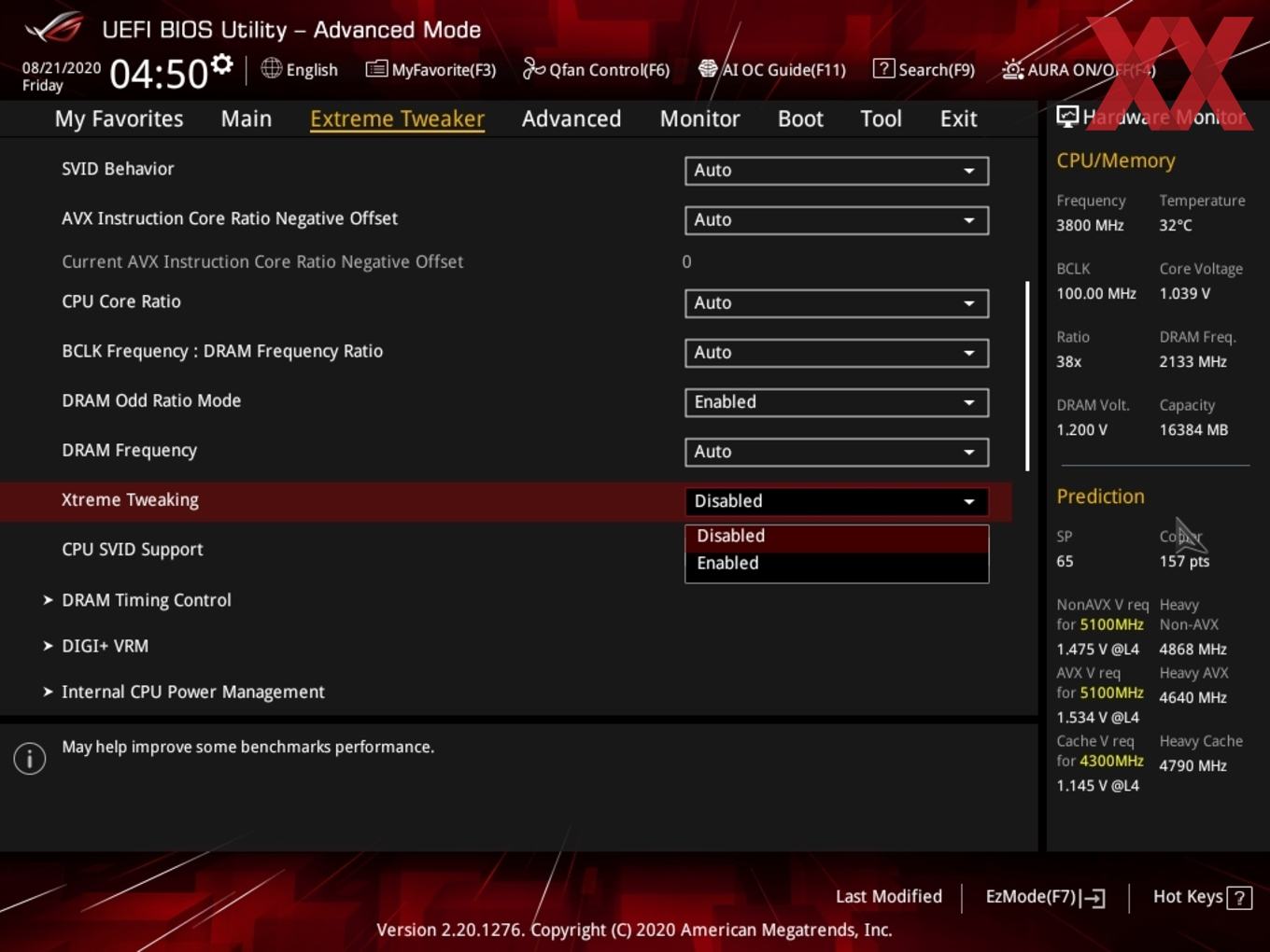Switch to the Main tab
The image size is (1270, 952).
coord(247,119)
